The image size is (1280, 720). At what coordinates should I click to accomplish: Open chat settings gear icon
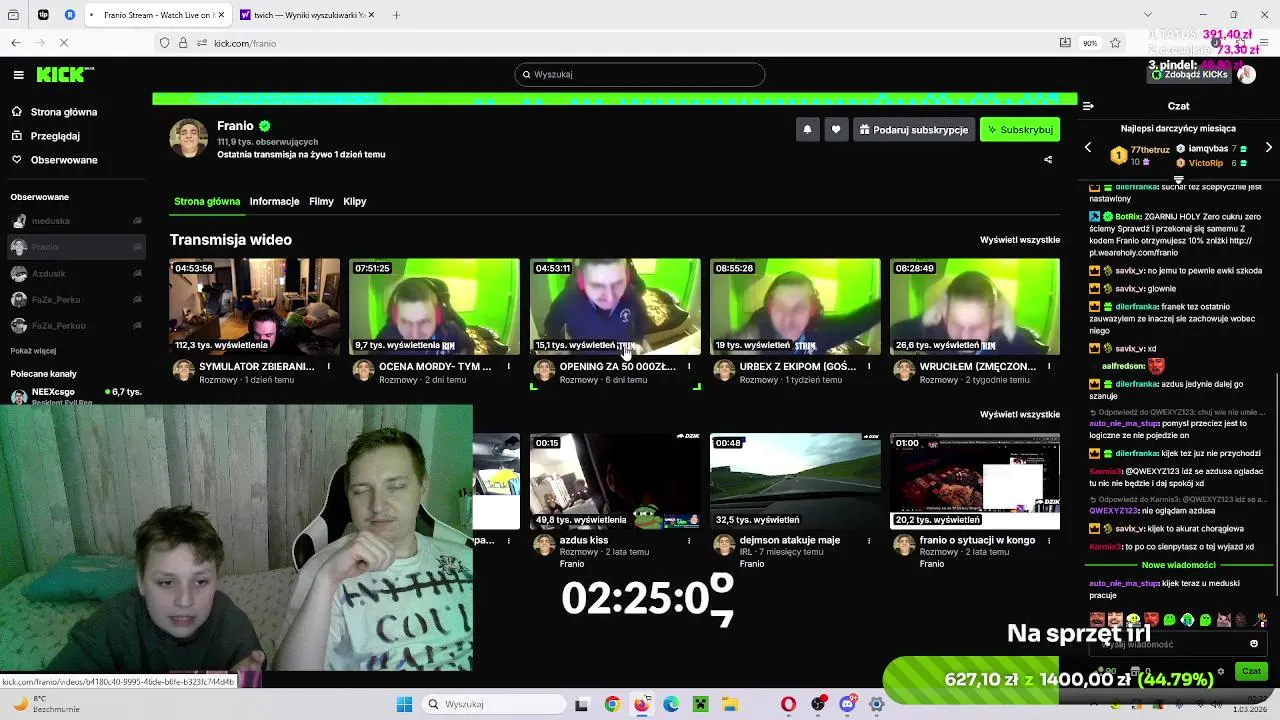coord(1221,672)
